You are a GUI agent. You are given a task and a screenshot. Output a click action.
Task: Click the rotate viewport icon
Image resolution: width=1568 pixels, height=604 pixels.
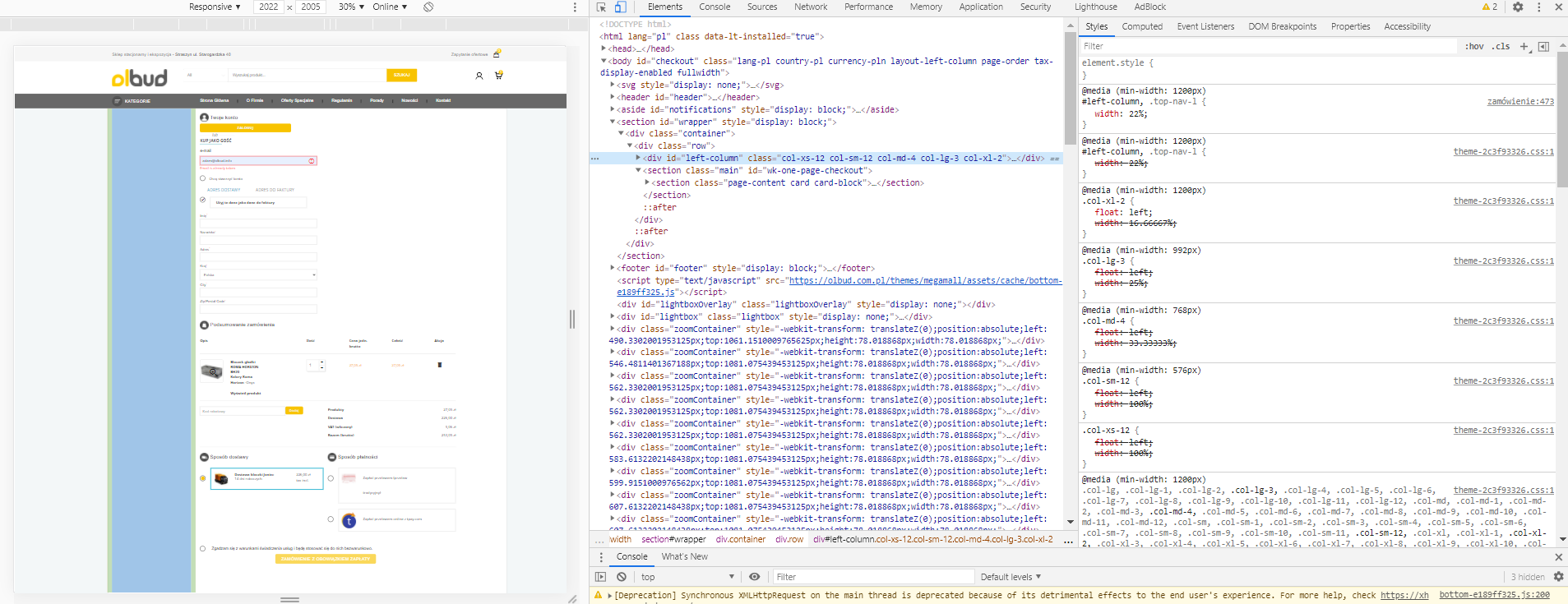click(428, 7)
